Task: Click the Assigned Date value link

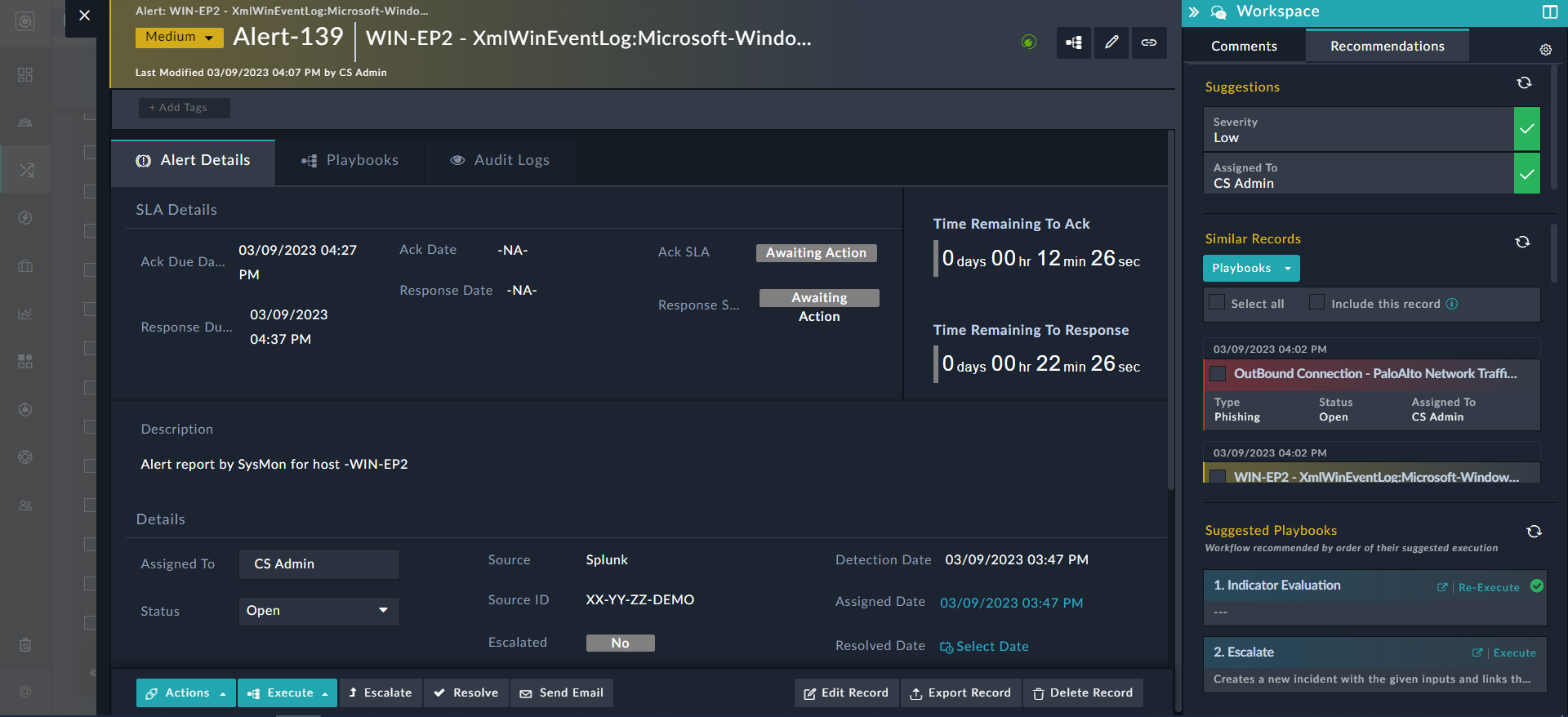Action: pyautogui.click(x=1011, y=603)
